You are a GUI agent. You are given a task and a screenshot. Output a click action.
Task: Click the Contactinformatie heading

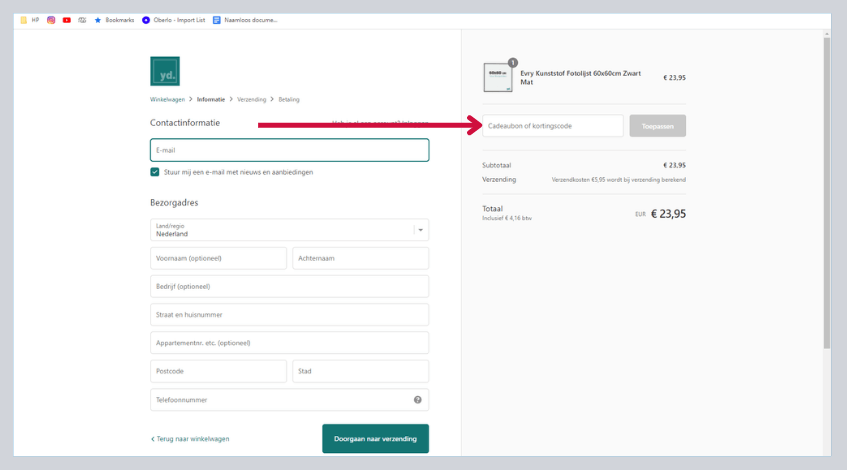click(185, 123)
